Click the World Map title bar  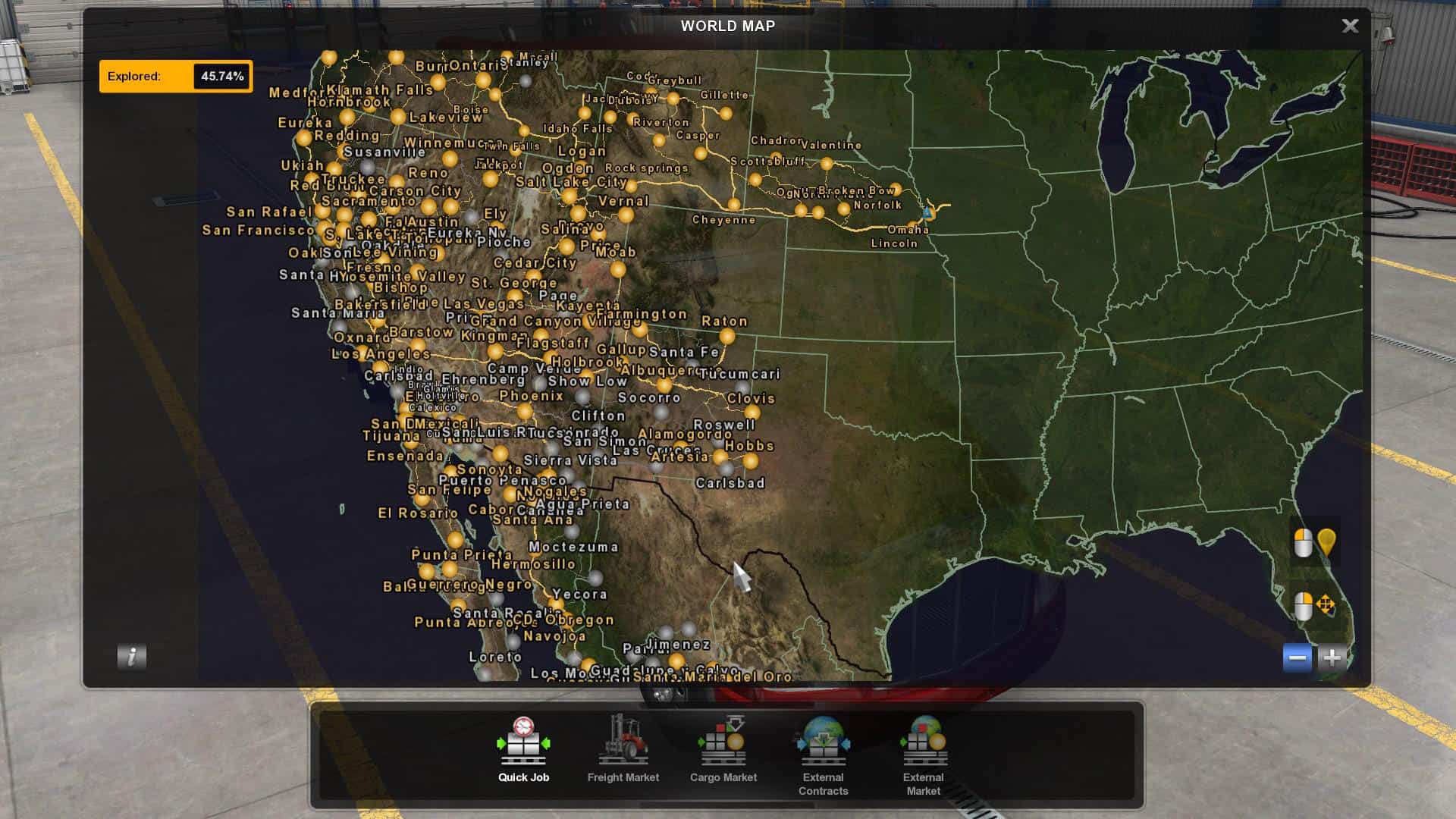coord(726,26)
